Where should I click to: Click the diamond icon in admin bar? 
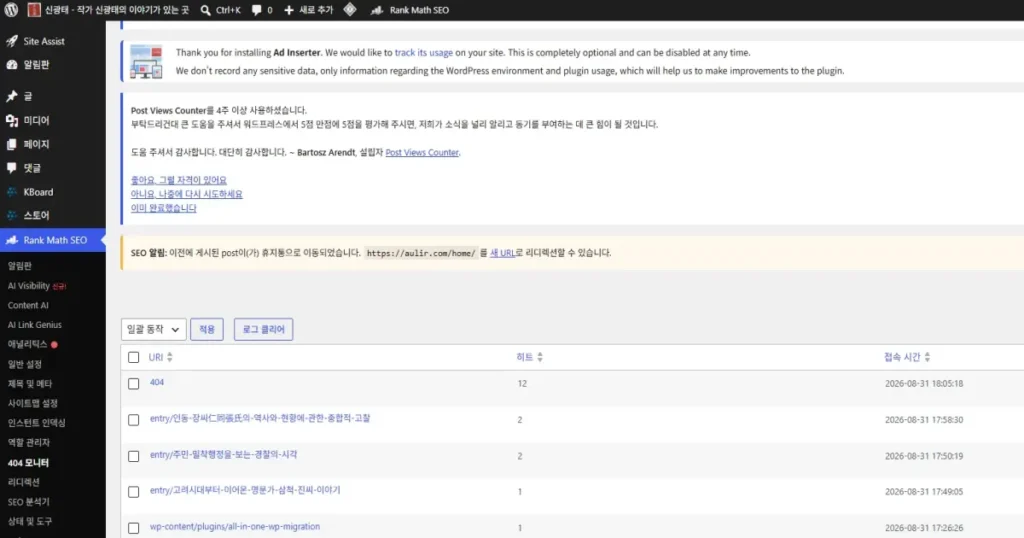pyautogui.click(x=350, y=9)
